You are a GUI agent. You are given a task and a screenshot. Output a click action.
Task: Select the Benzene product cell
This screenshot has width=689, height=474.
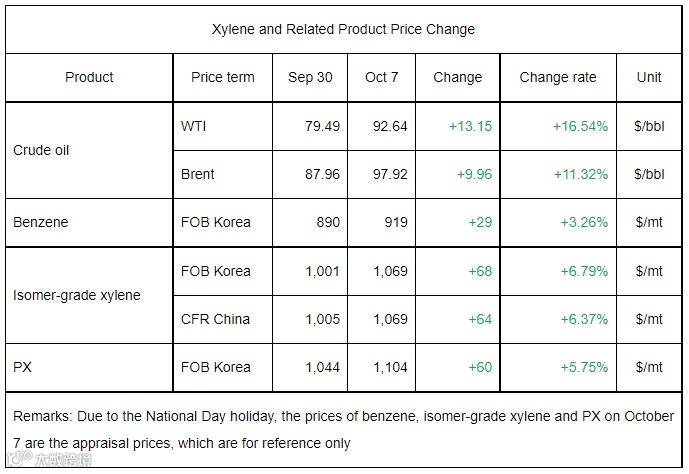pyautogui.click(x=39, y=222)
